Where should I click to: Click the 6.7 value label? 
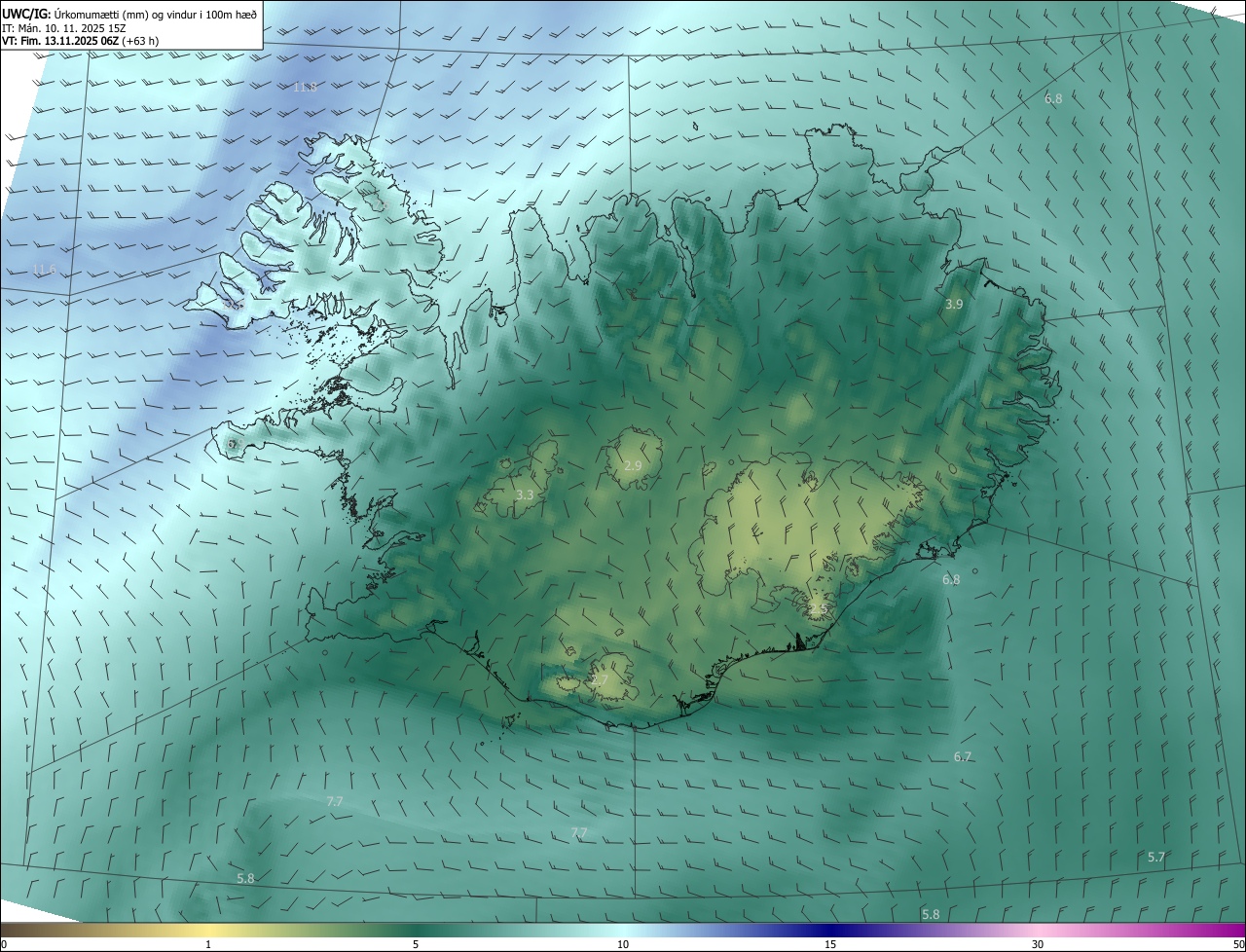click(x=963, y=756)
